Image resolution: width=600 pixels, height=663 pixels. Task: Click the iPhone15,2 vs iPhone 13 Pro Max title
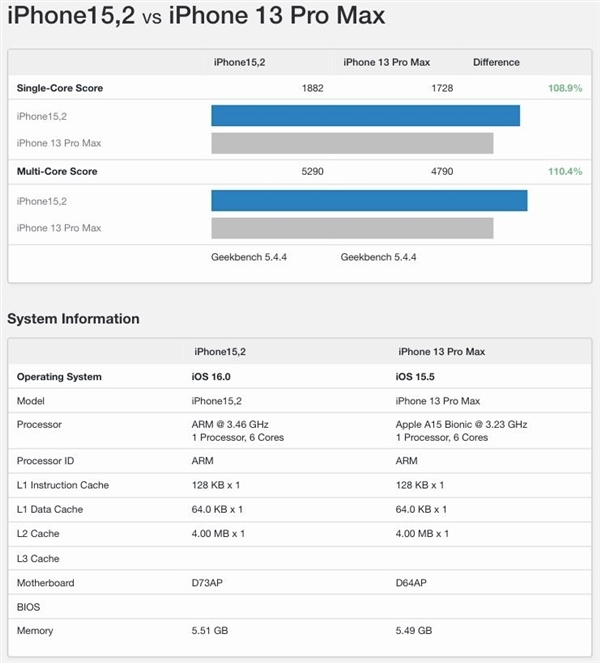196,15
